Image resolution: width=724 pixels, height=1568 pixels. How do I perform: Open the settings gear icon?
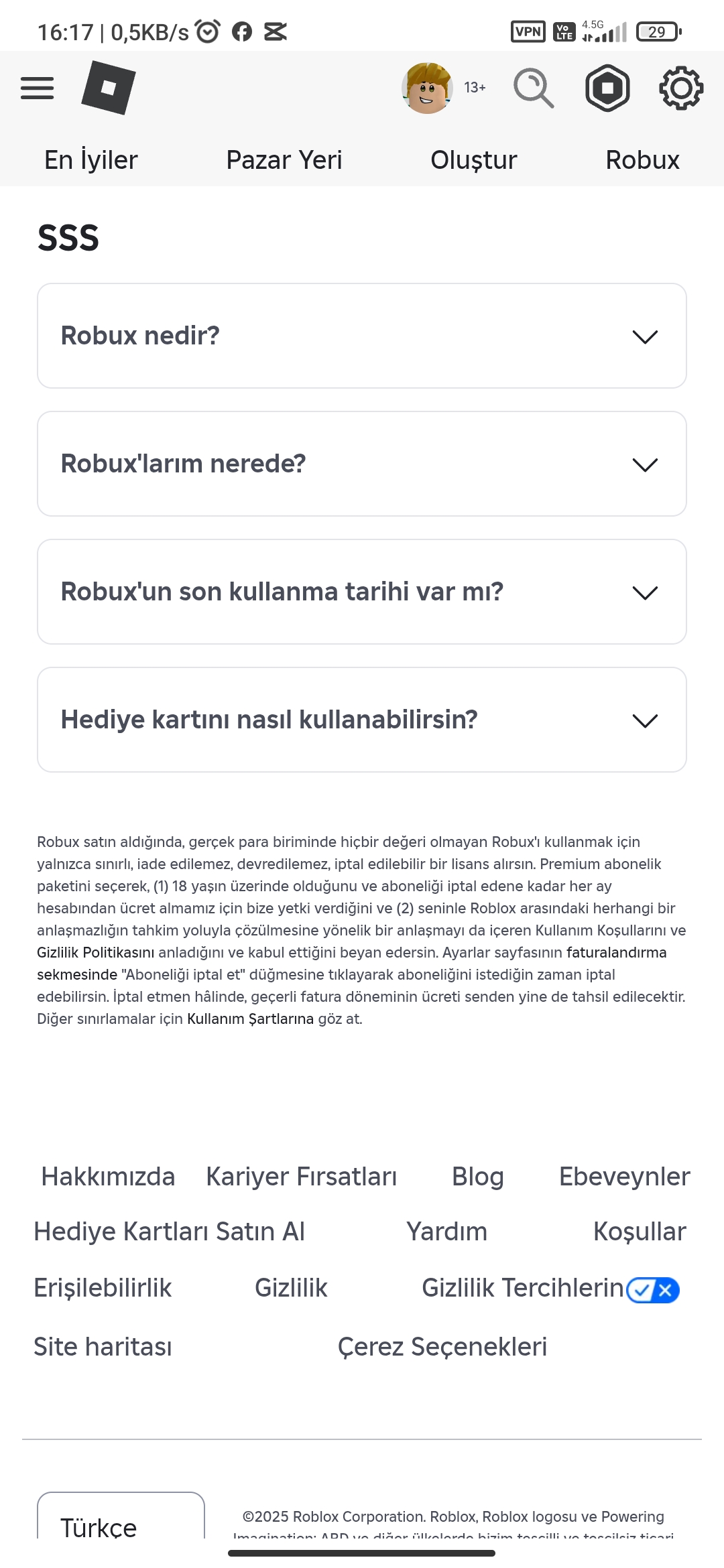pos(681,88)
